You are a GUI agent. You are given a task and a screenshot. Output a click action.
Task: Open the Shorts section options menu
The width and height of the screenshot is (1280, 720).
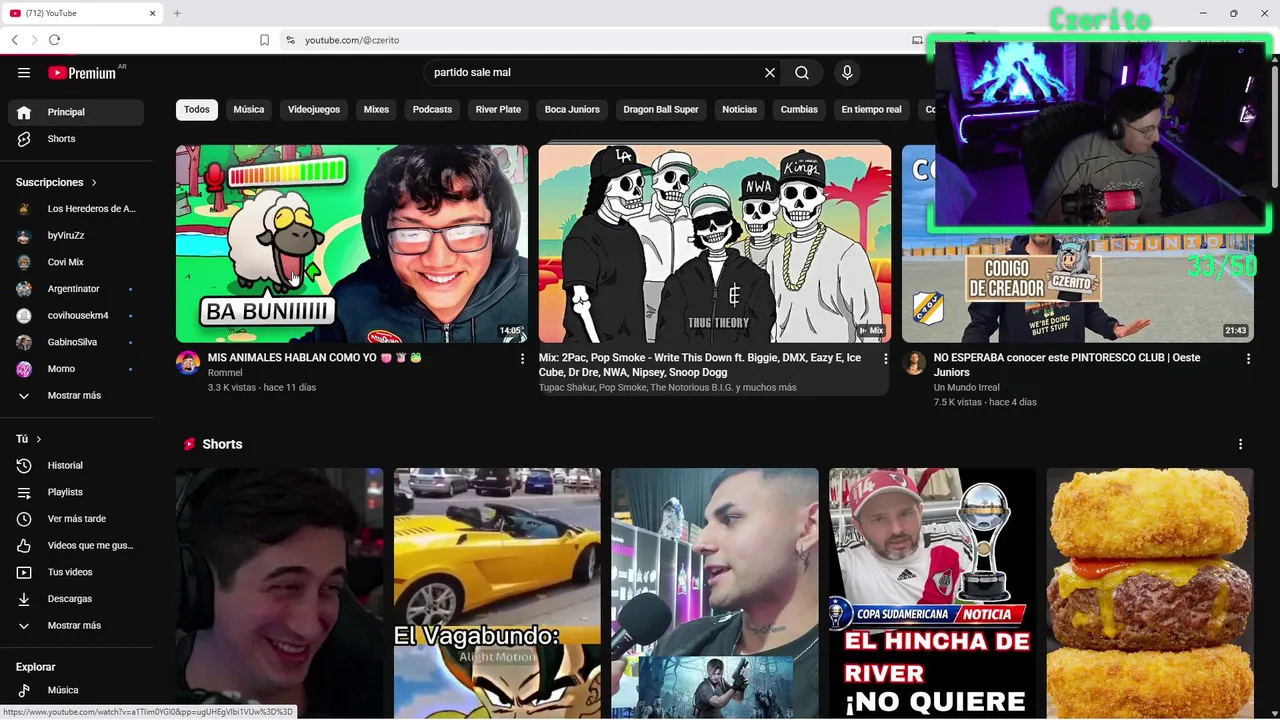(x=1240, y=444)
